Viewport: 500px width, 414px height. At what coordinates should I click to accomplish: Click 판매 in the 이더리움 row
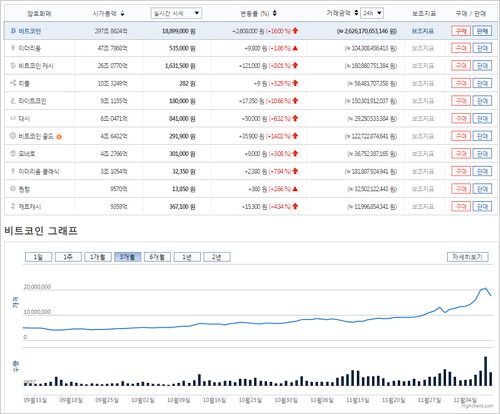coord(482,48)
